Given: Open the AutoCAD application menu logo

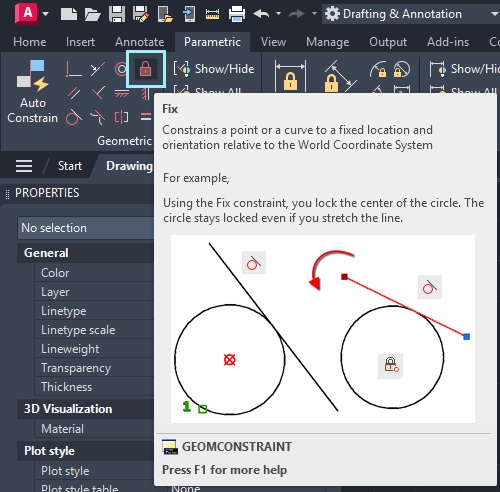Looking at the screenshot, I should point(27,14).
